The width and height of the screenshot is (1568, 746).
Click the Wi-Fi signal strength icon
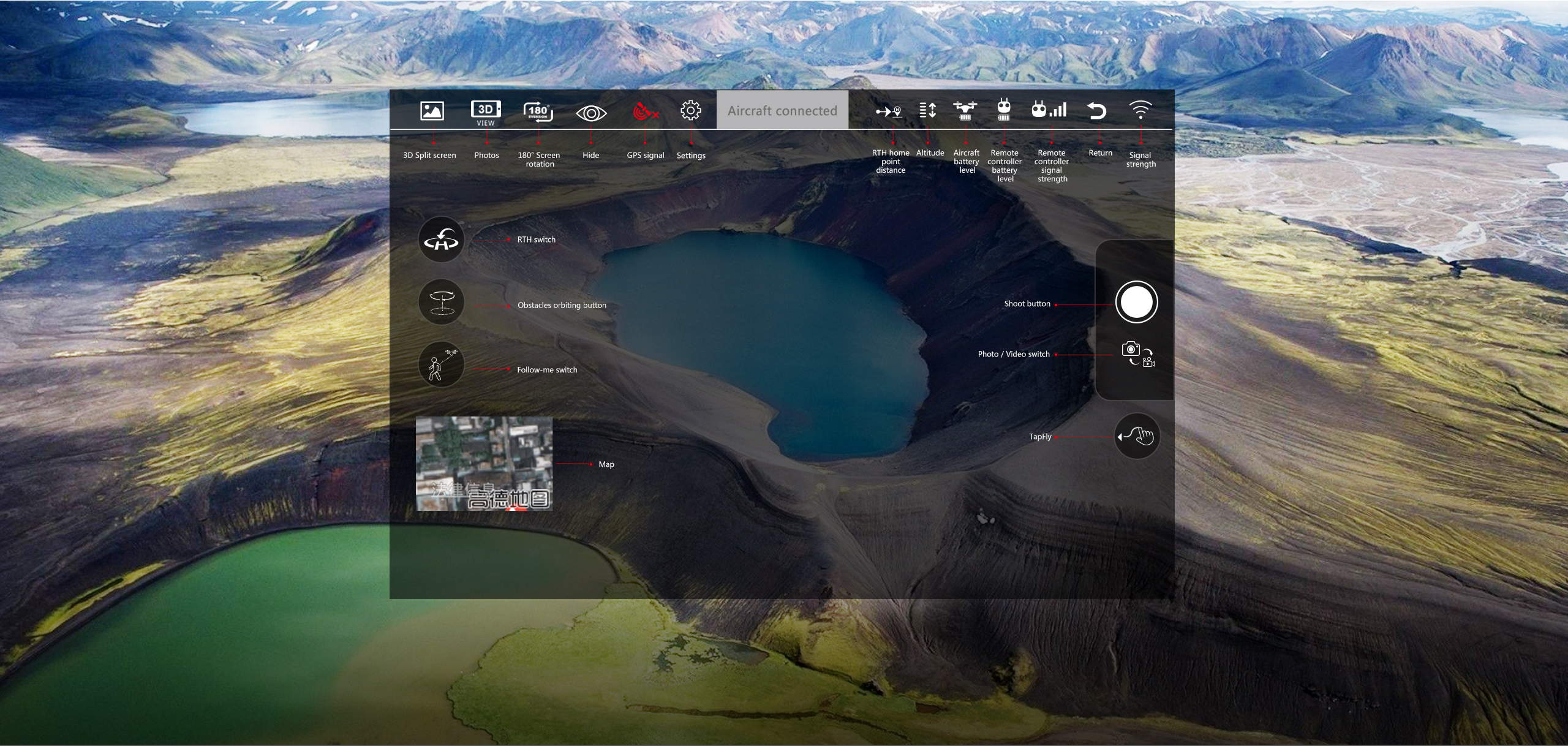pos(1140,110)
